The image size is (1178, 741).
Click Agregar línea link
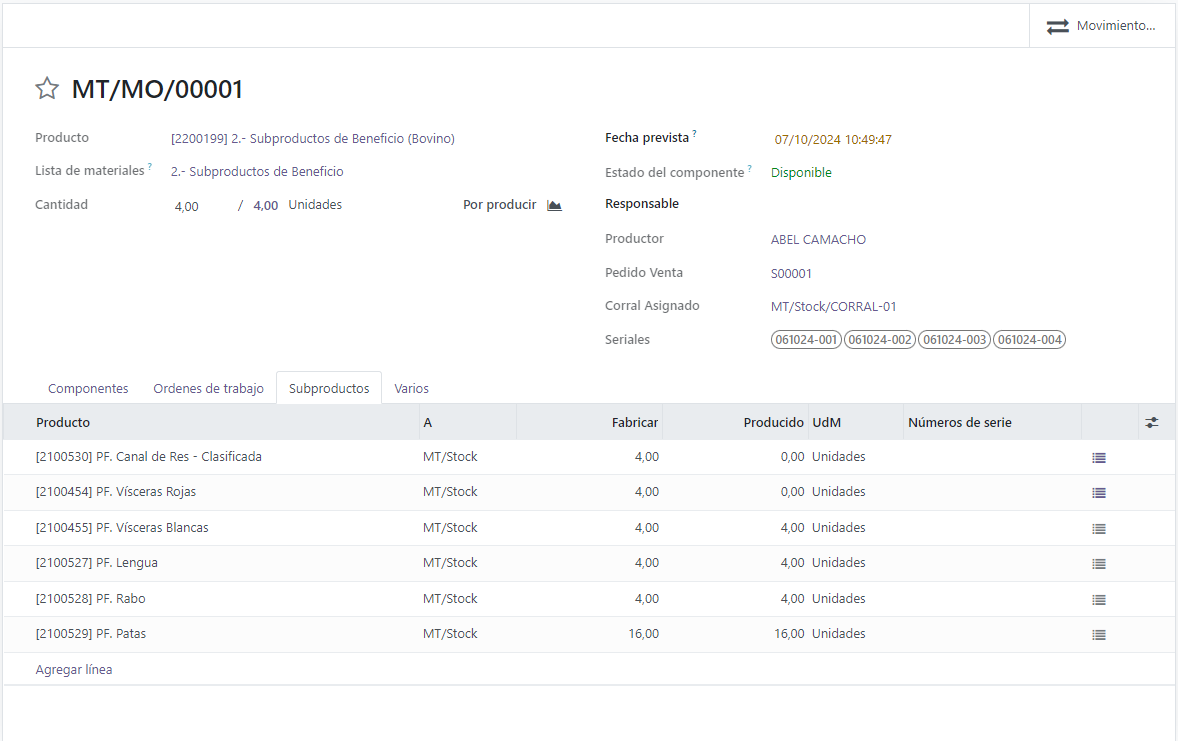click(74, 670)
